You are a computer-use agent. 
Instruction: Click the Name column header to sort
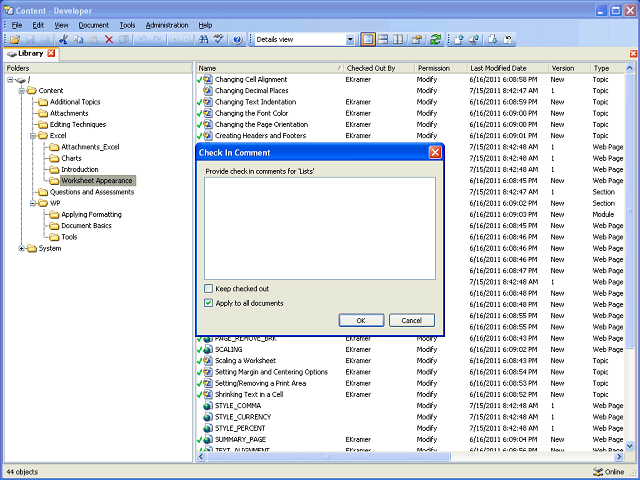click(270, 68)
